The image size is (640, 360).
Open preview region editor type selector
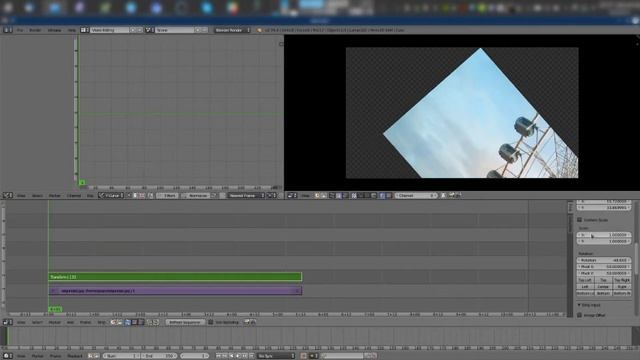coord(292,196)
